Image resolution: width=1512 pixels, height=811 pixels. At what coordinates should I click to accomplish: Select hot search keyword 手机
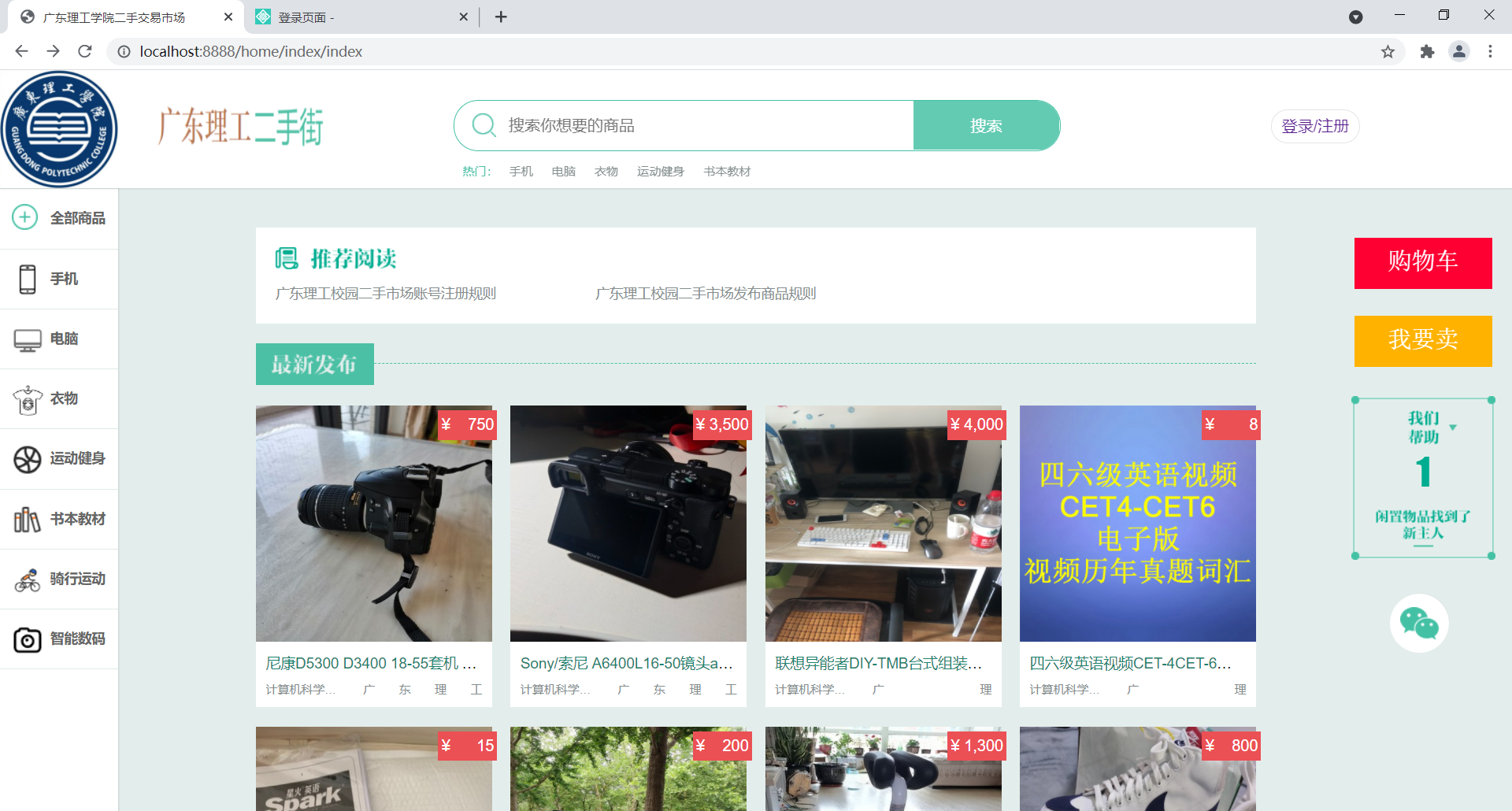tap(521, 172)
